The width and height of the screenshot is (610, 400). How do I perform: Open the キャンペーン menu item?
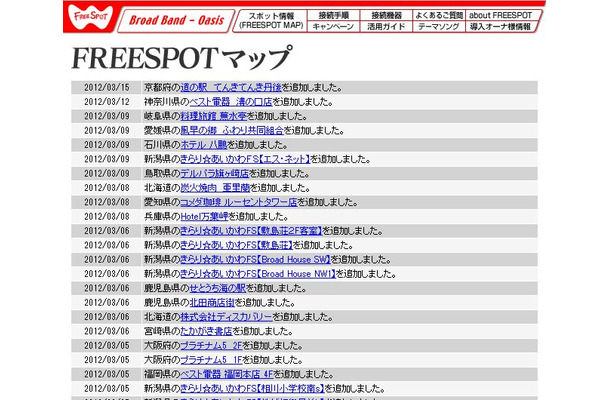point(333,26)
